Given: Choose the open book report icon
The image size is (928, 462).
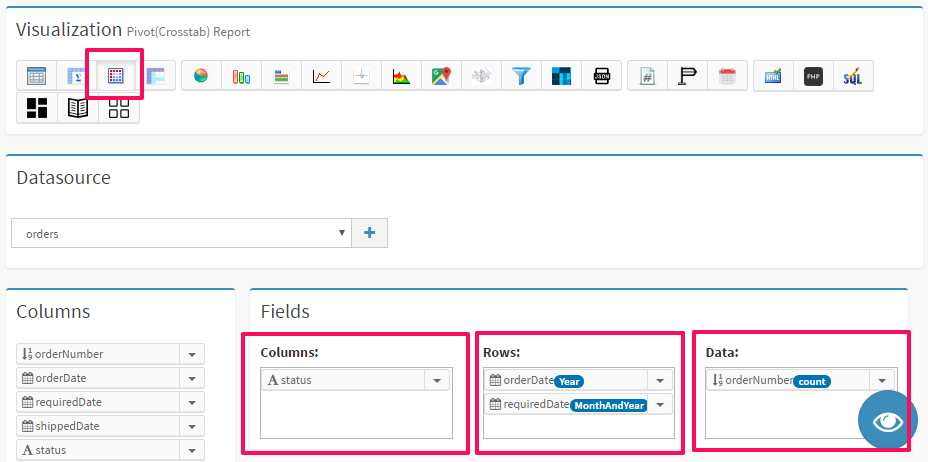Looking at the screenshot, I should coord(78,108).
